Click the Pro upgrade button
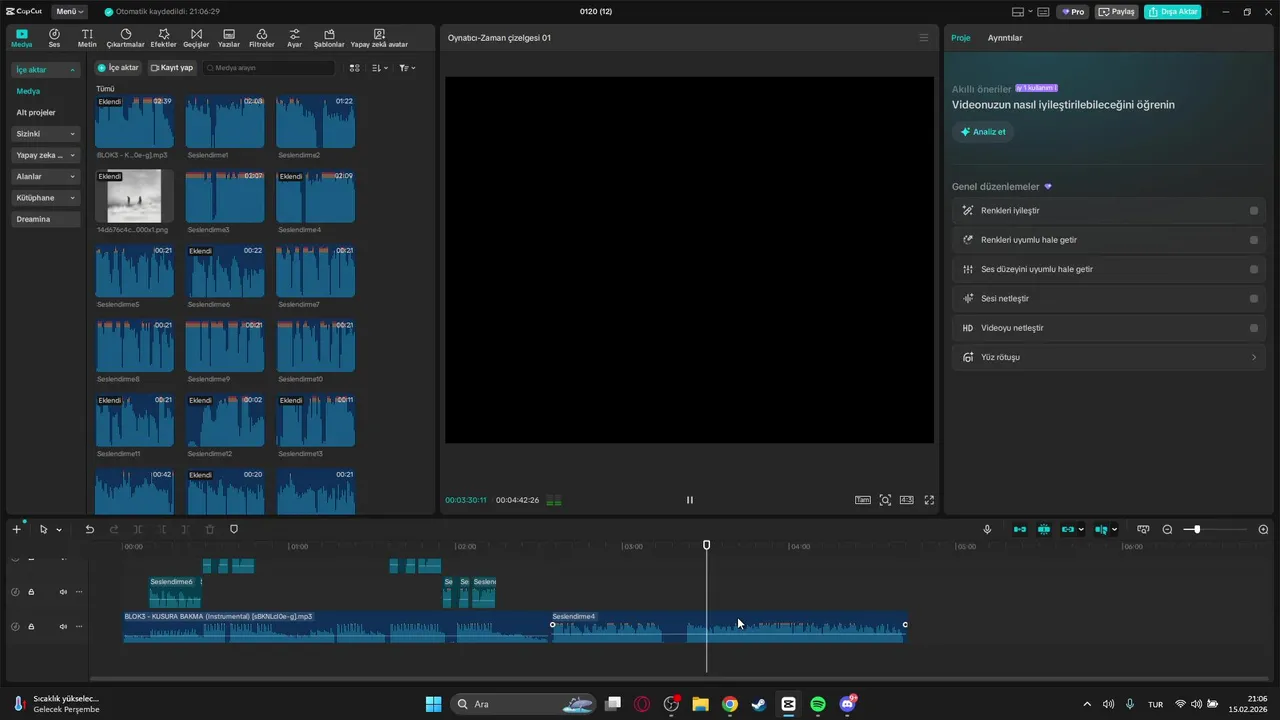This screenshot has width=1280, height=720. pyautogui.click(x=1074, y=12)
